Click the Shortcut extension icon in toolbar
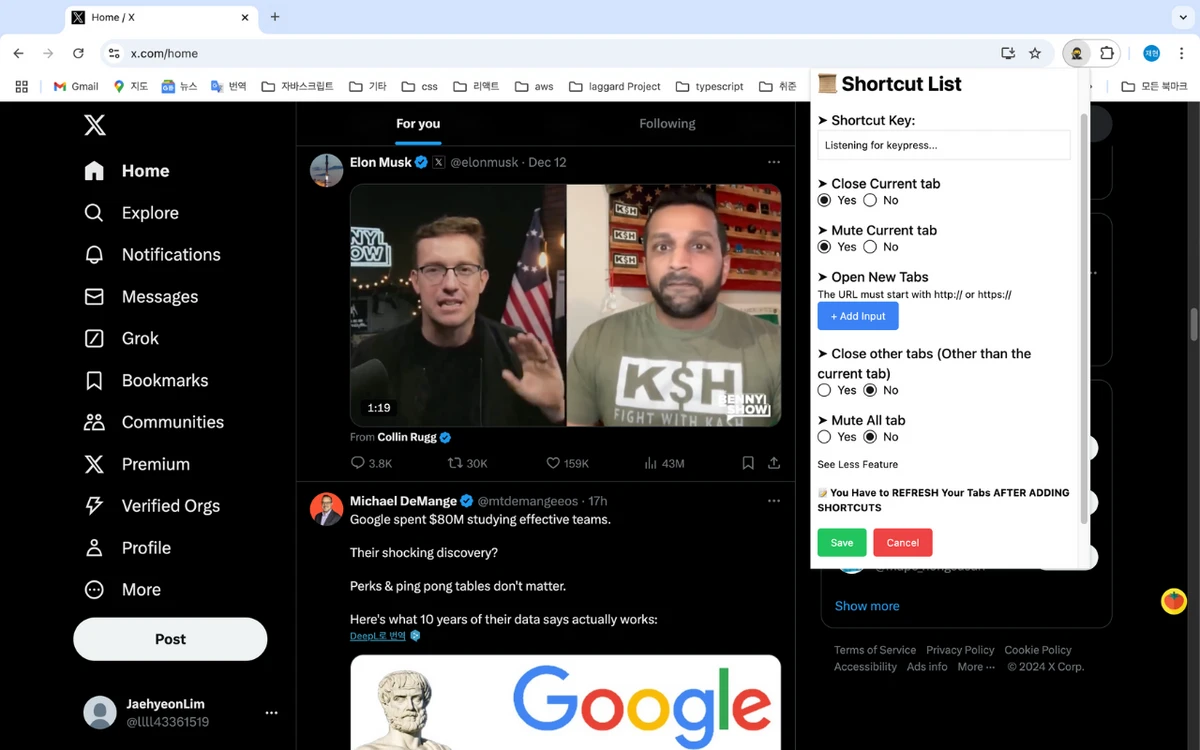The height and width of the screenshot is (750, 1200). click(x=1076, y=53)
